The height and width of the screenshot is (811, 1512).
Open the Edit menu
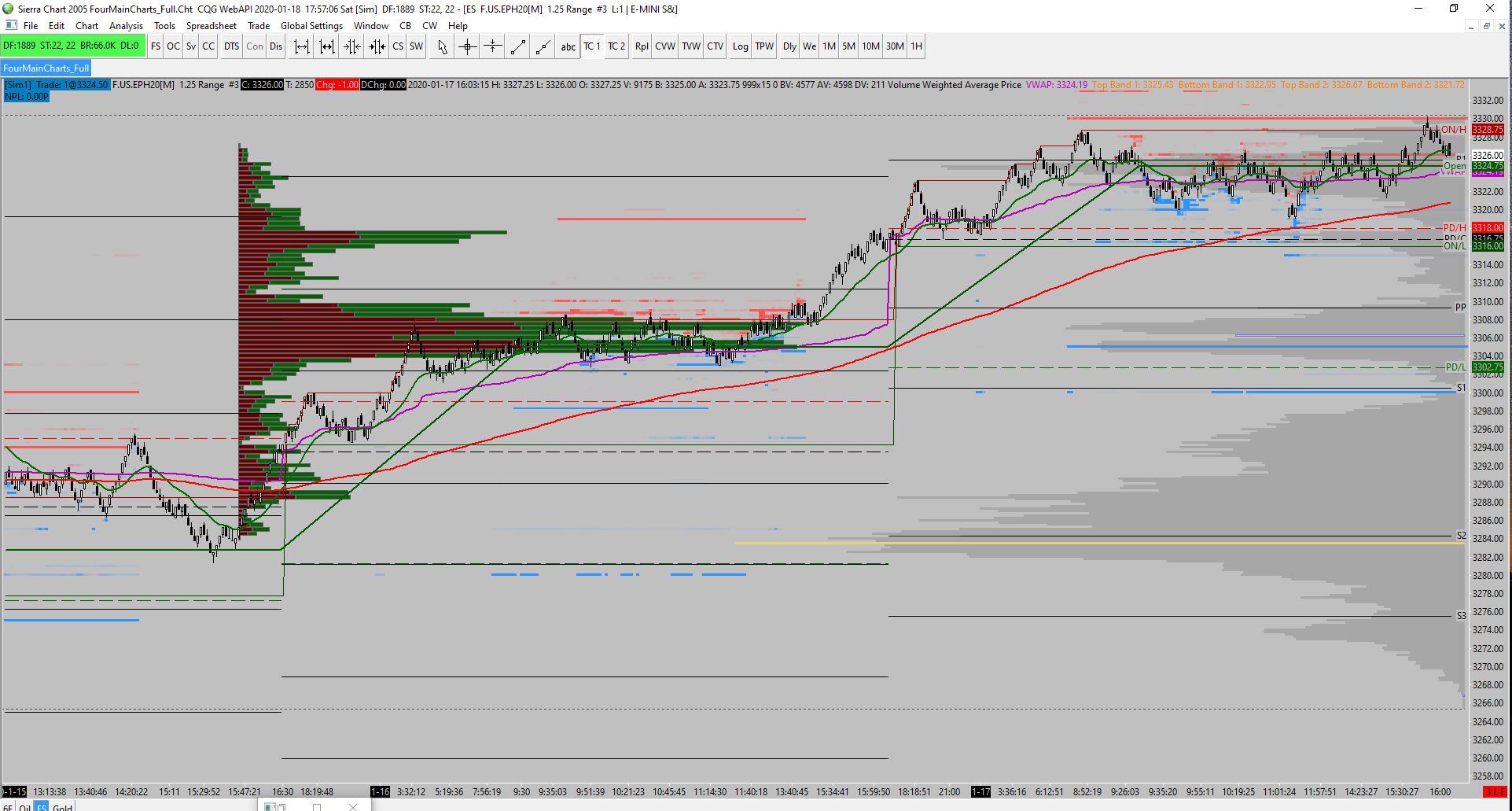click(x=57, y=25)
